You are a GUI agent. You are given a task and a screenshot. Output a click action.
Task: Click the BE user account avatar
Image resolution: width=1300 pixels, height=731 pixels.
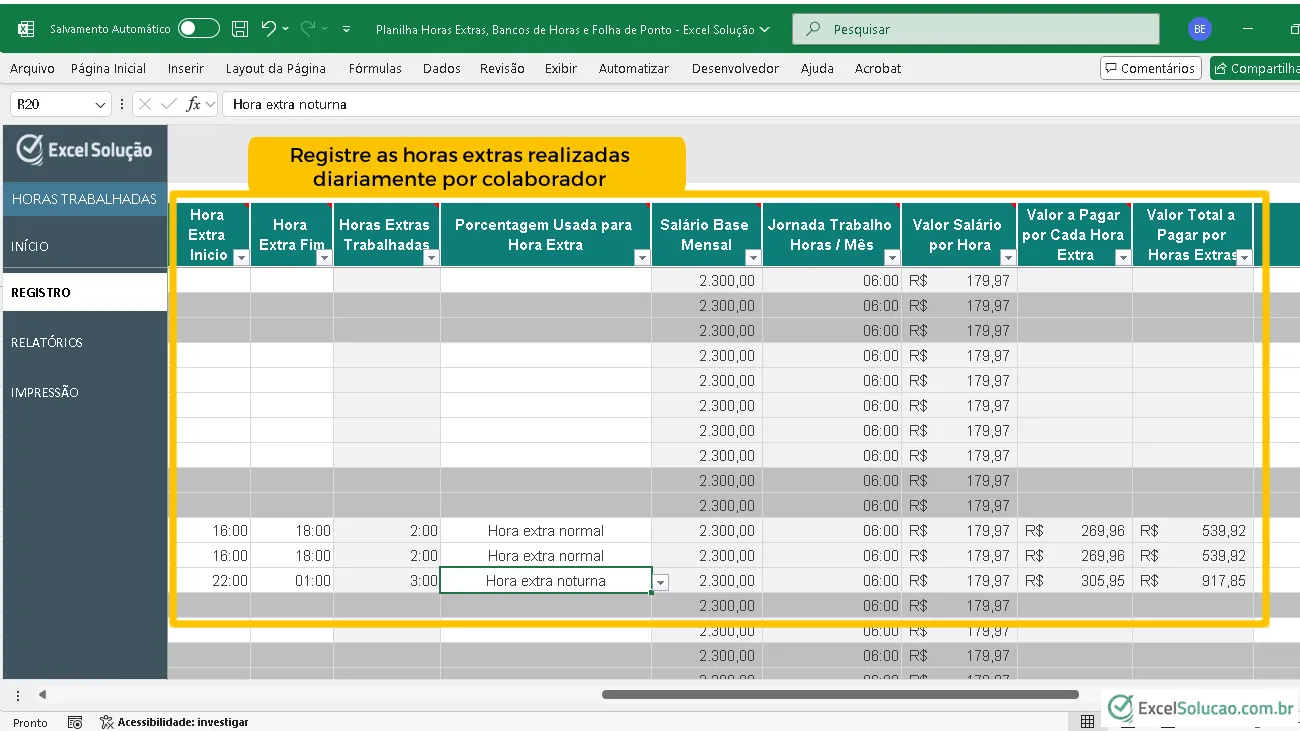pos(1199,29)
